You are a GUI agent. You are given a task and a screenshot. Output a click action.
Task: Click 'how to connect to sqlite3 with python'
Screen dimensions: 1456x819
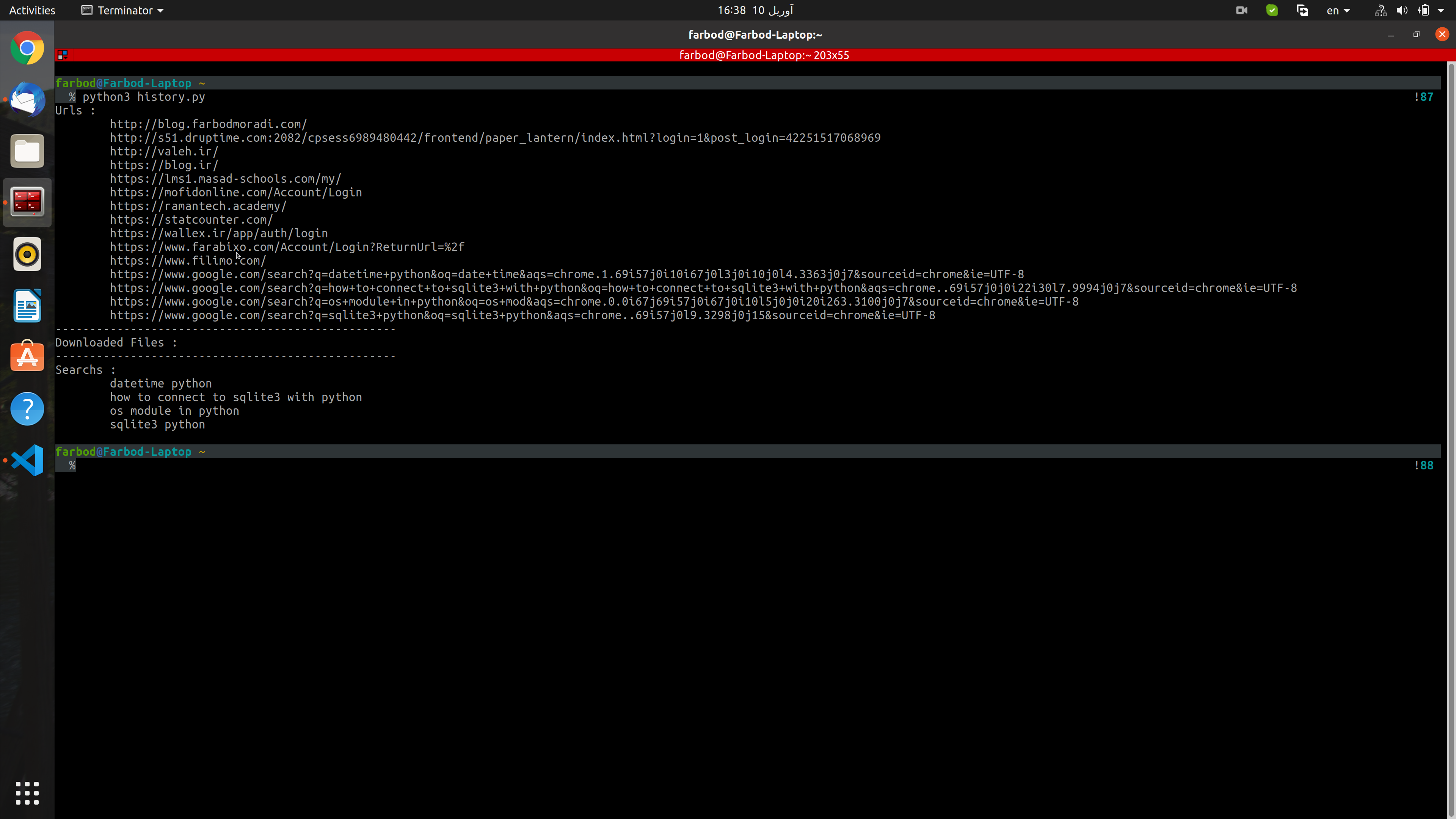tap(236, 397)
